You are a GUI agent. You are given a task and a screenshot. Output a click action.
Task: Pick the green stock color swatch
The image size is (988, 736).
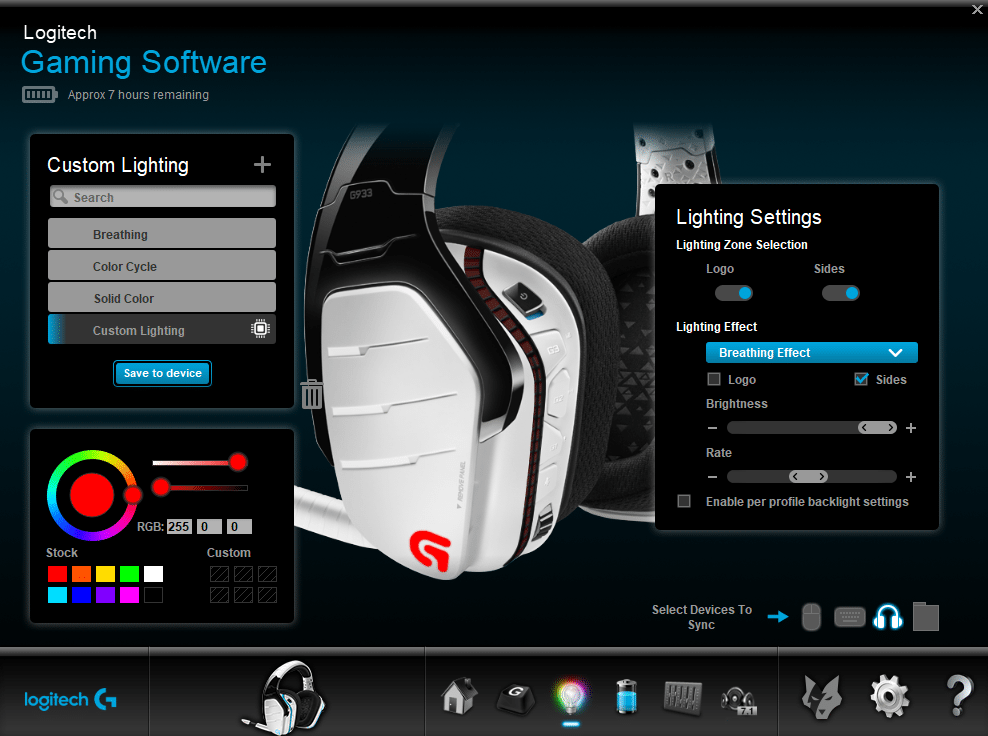pos(129,573)
